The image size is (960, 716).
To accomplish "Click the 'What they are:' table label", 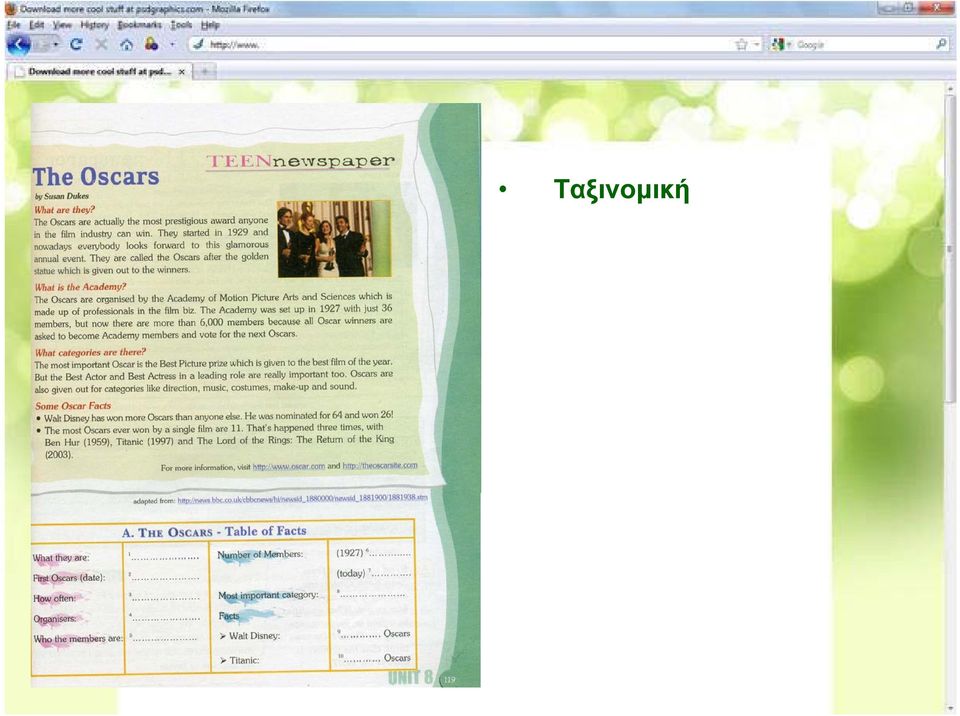I will [61, 557].
